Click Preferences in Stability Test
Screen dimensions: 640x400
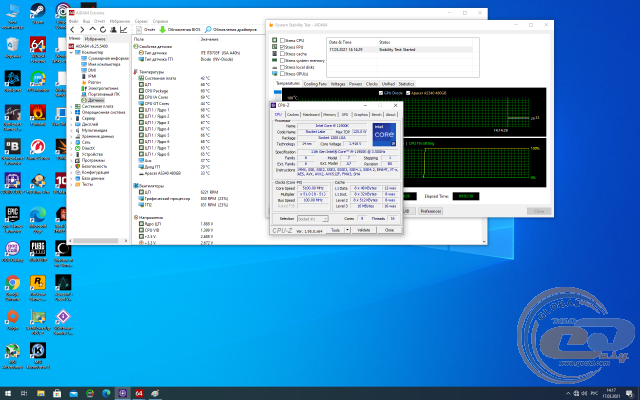click(431, 211)
